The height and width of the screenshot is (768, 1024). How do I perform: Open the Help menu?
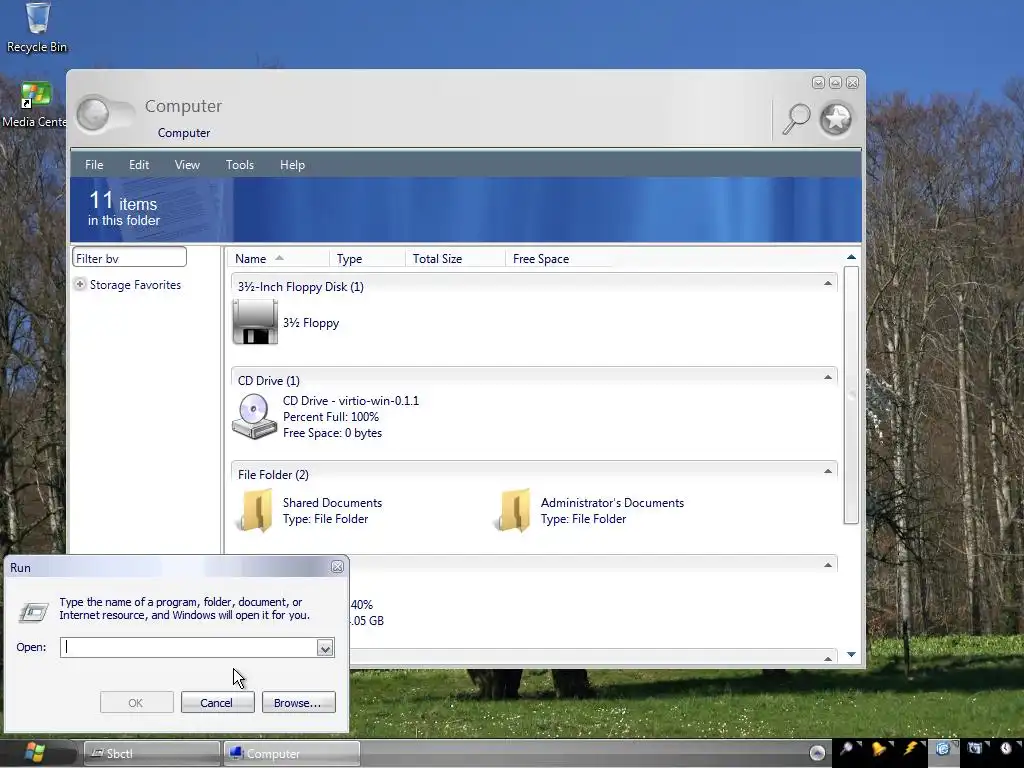tap(293, 165)
